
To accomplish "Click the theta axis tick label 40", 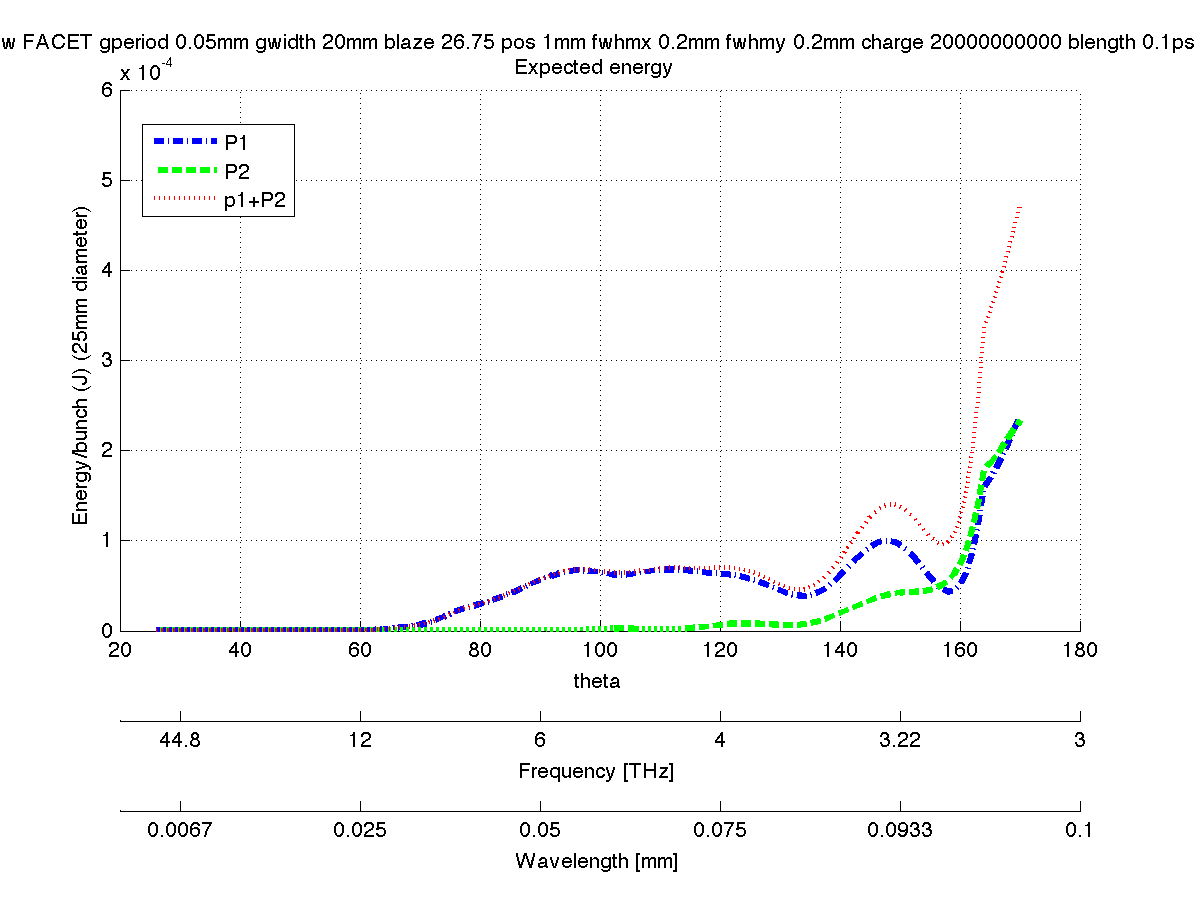I will click(x=240, y=650).
